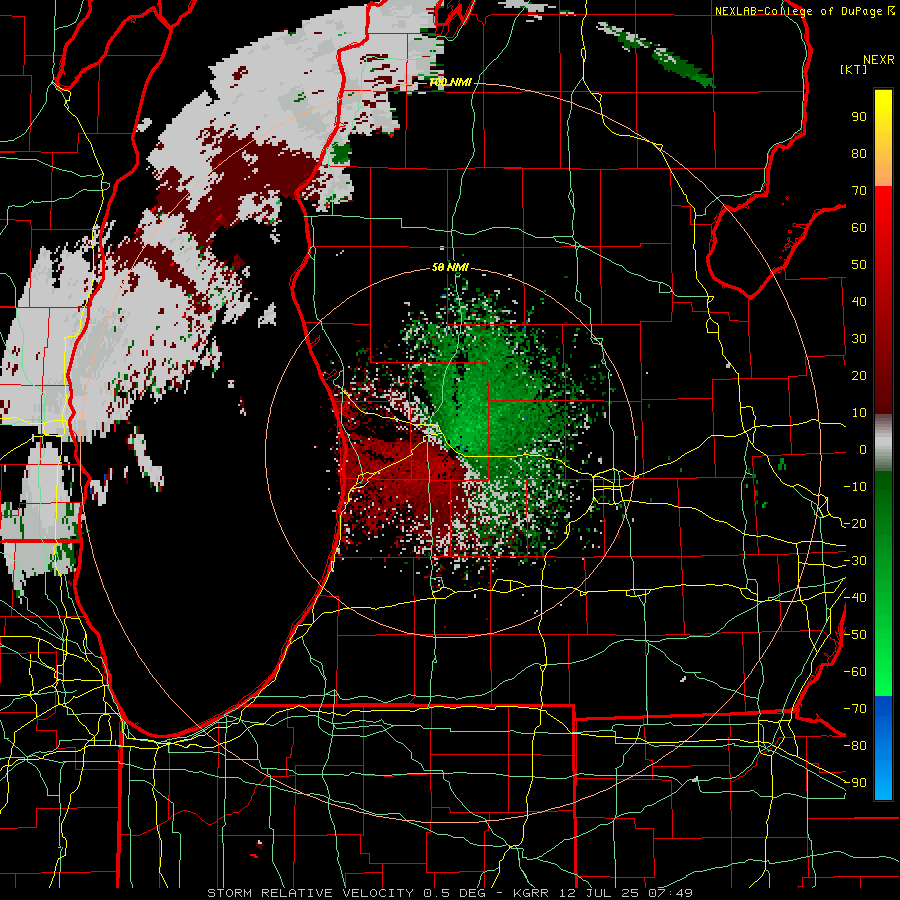900x900 pixels.
Task: Click the positive 80 scale value
Action: (x=859, y=154)
